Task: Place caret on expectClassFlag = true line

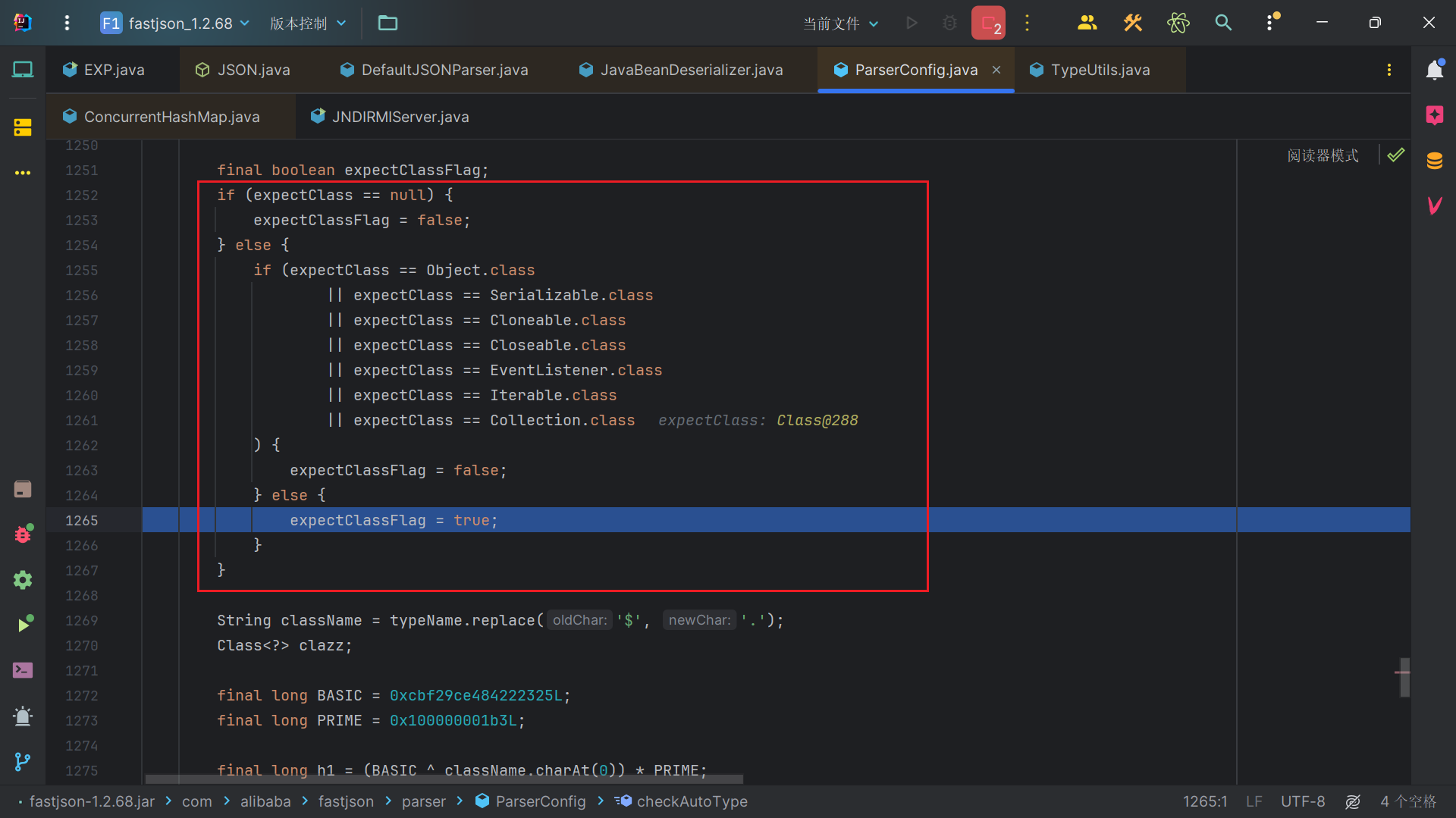Action: (x=394, y=520)
